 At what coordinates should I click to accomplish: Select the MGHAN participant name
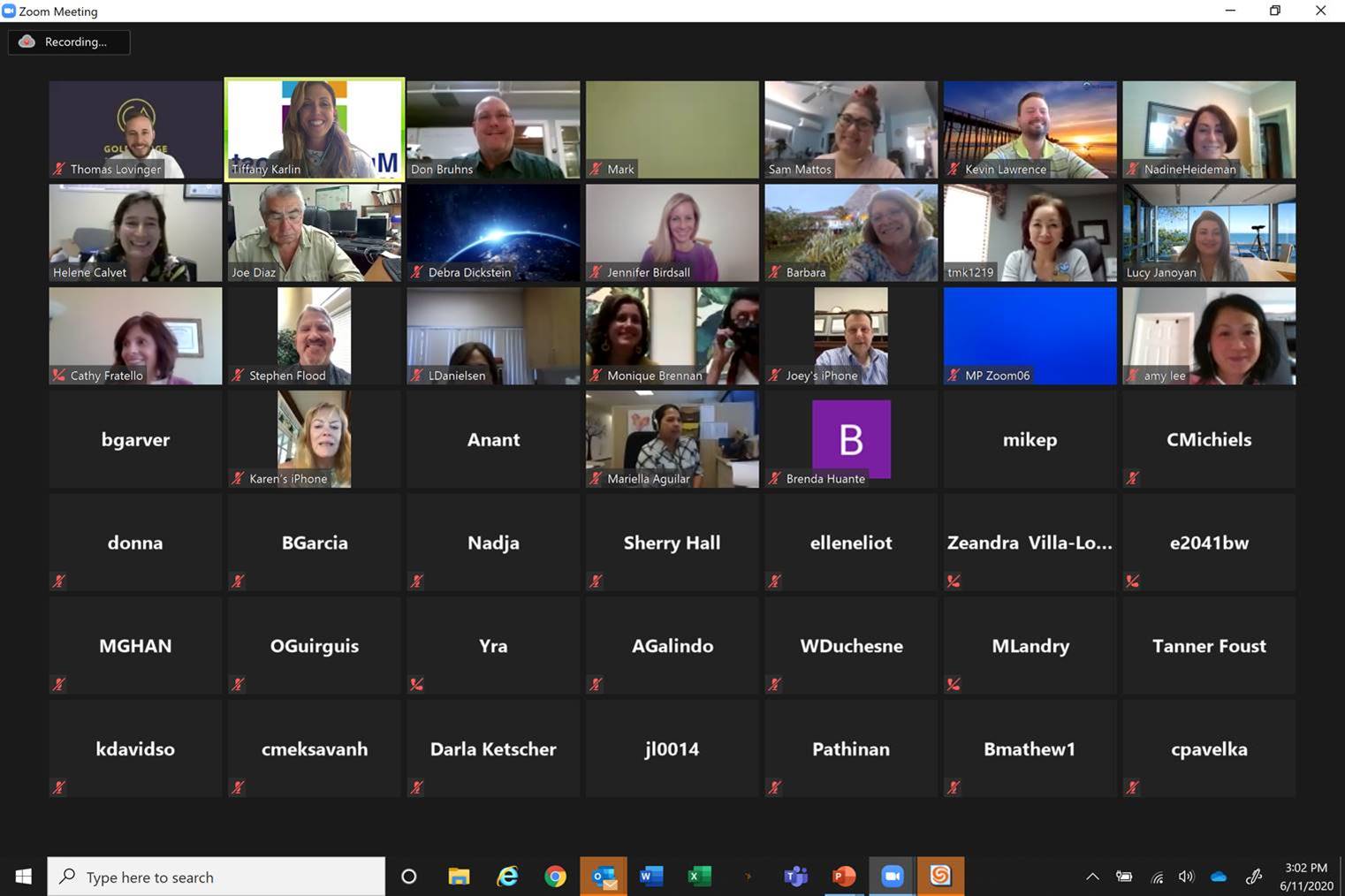click(x=135, y=646)
